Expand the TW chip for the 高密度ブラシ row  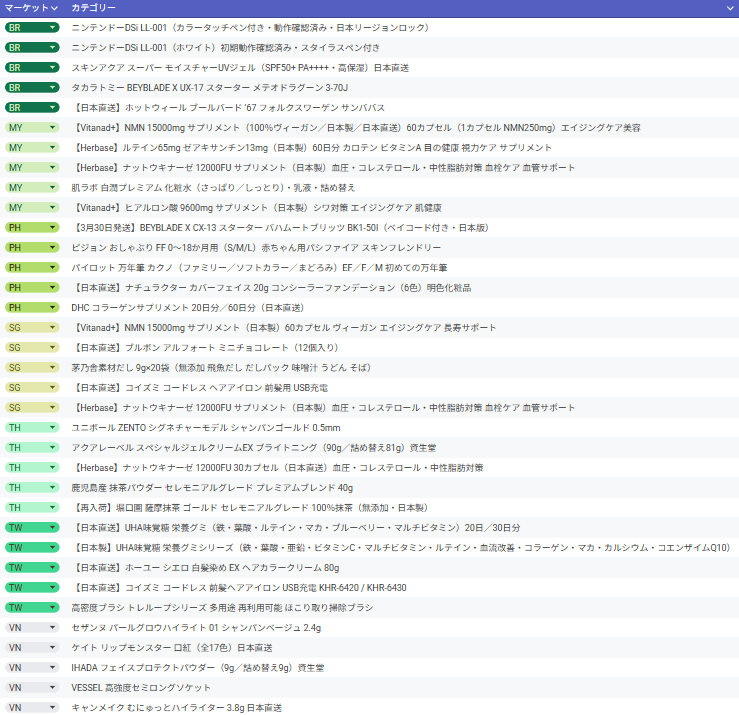[x=32, y=607]
